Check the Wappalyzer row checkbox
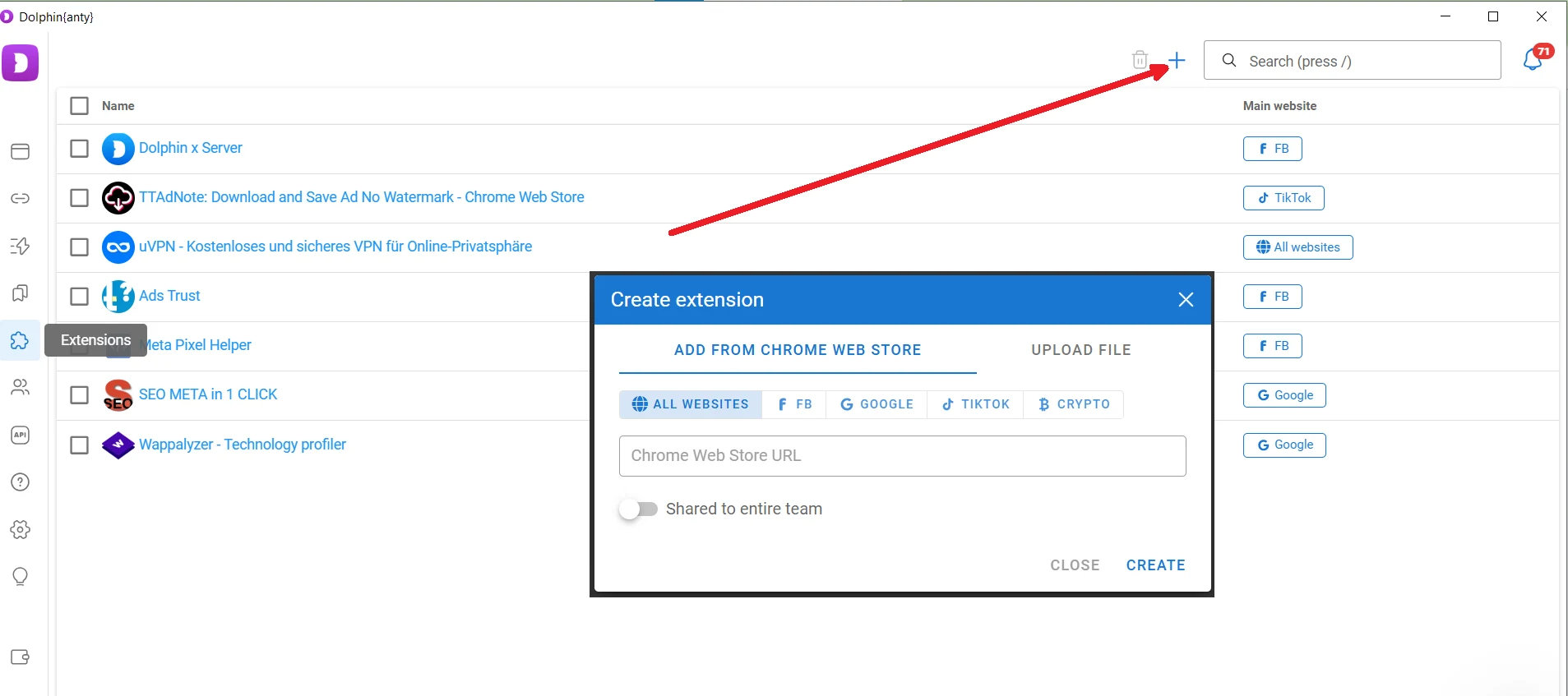Viewport: 1568px width, 696px height. point(79,445)
